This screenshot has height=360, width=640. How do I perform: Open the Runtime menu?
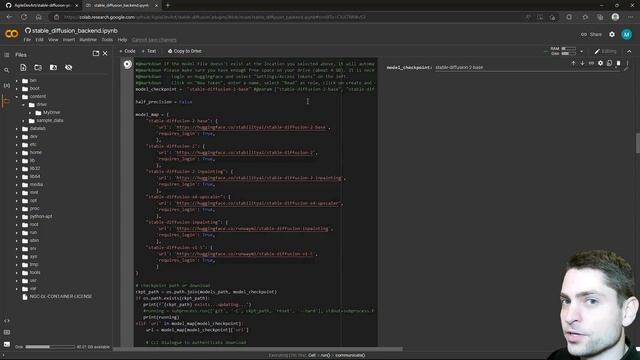tap(88, 40)
